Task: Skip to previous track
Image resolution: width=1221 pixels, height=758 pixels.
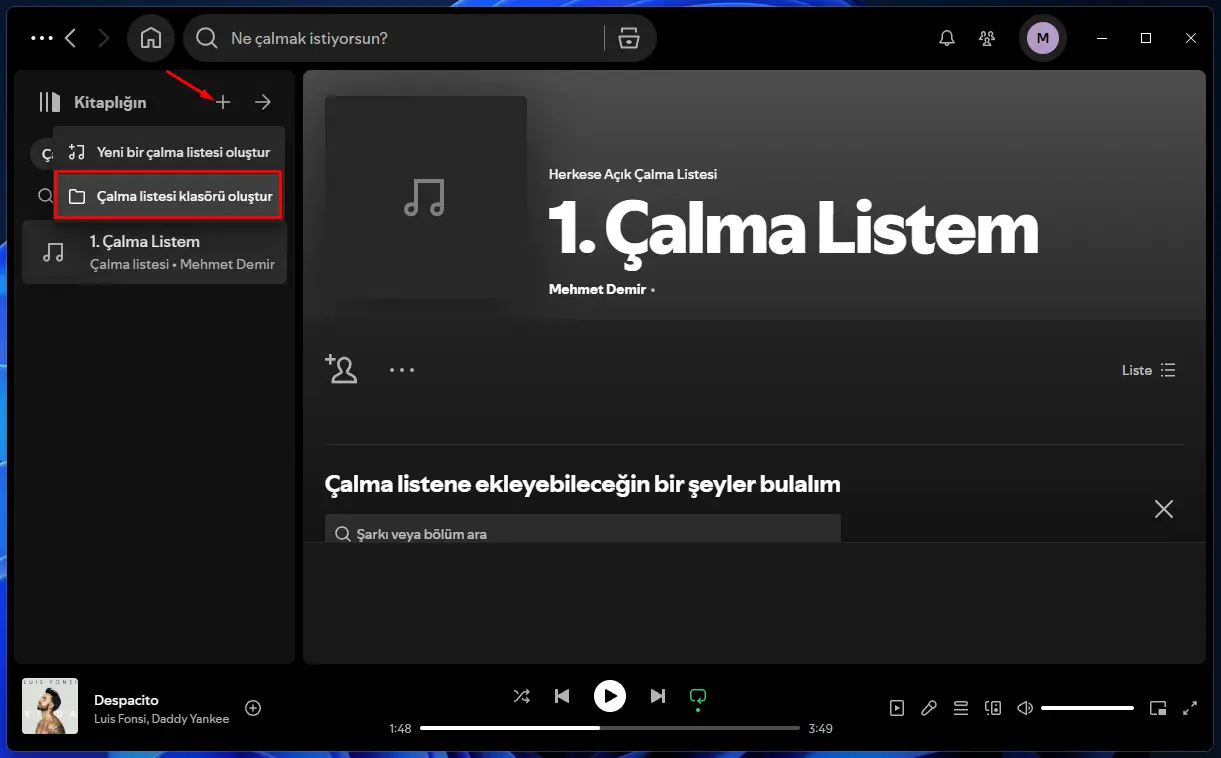Action: pos(562,695)
